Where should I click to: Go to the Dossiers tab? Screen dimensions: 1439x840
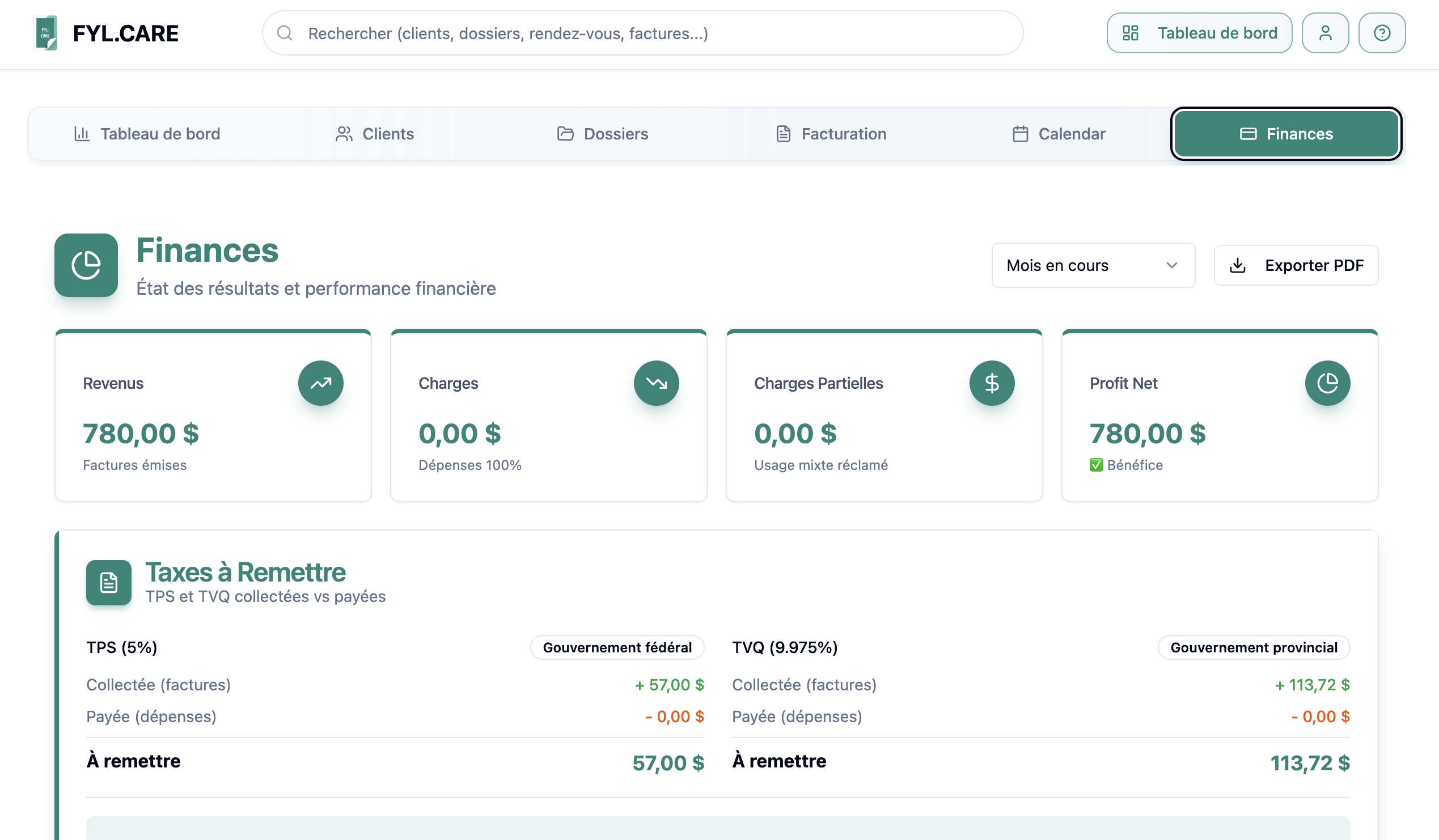pyautogui.click(x=603, y=134)
